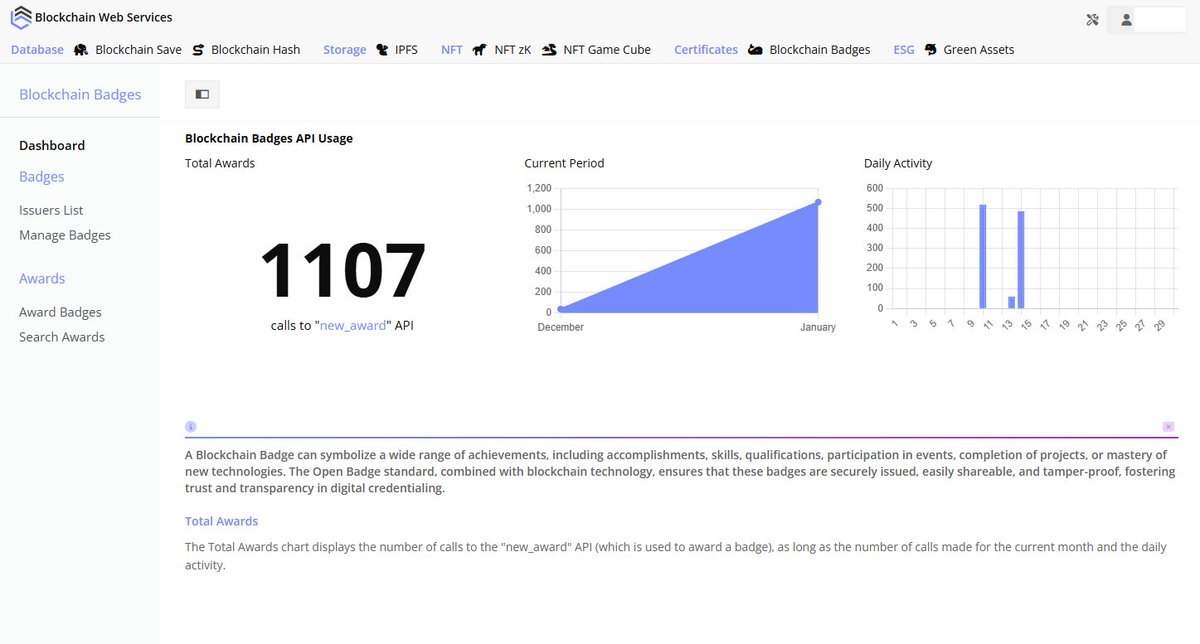Toggle the sidebar collapse button
Viewport: 1200px width, 644px height.
[202, 94]
